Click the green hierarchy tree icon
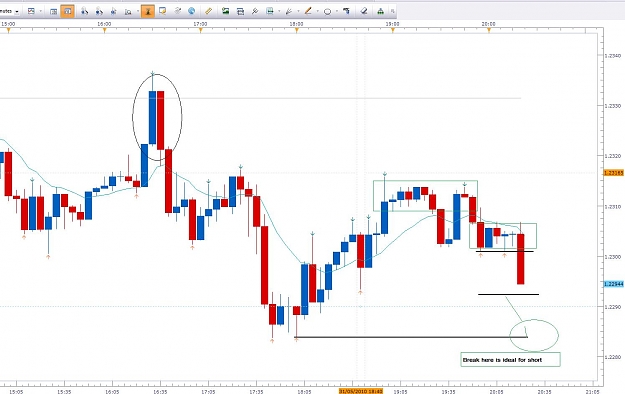The image size is (625, 394). click(x=381, y=11)
